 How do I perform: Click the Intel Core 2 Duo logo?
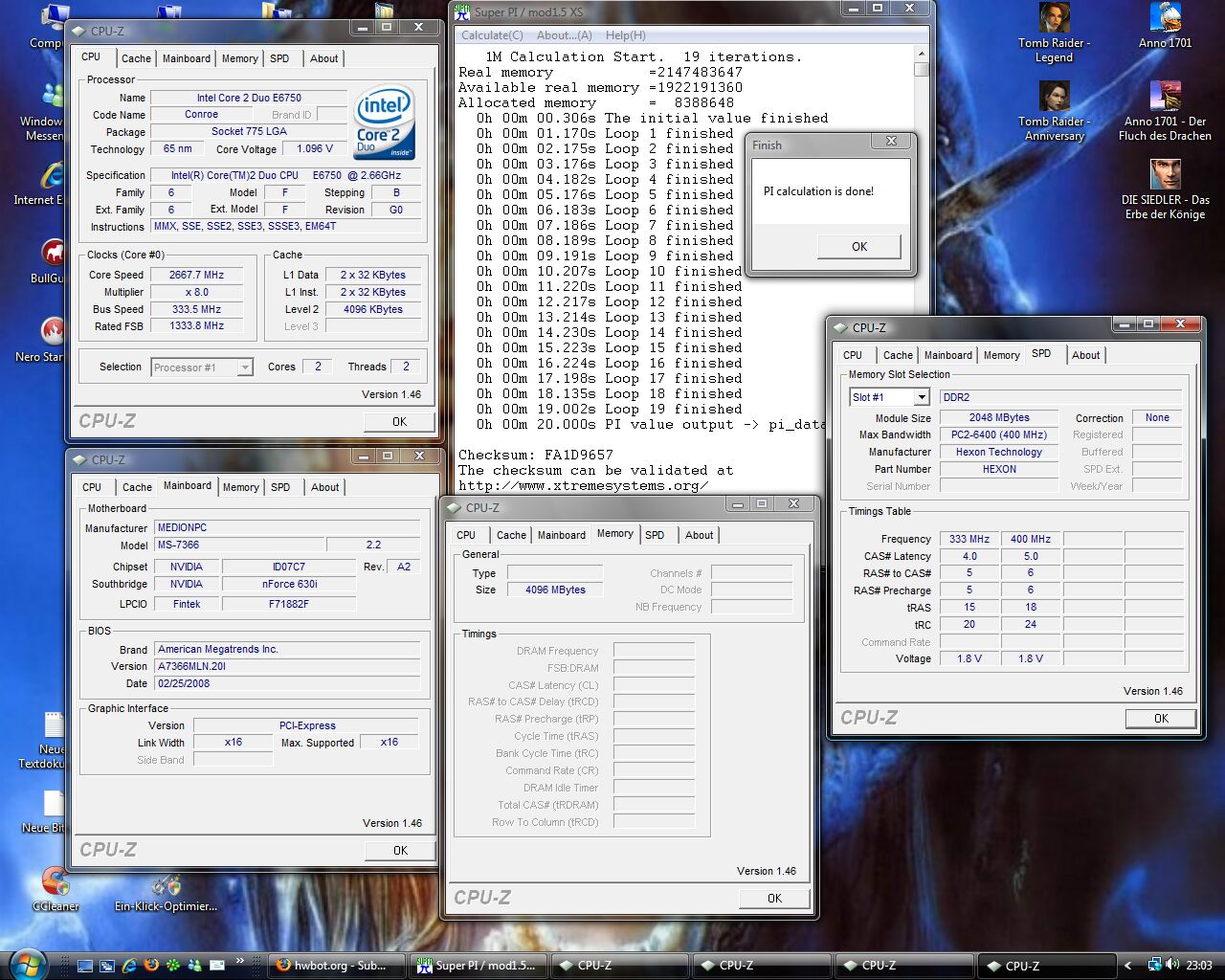(x=385, y=122)
